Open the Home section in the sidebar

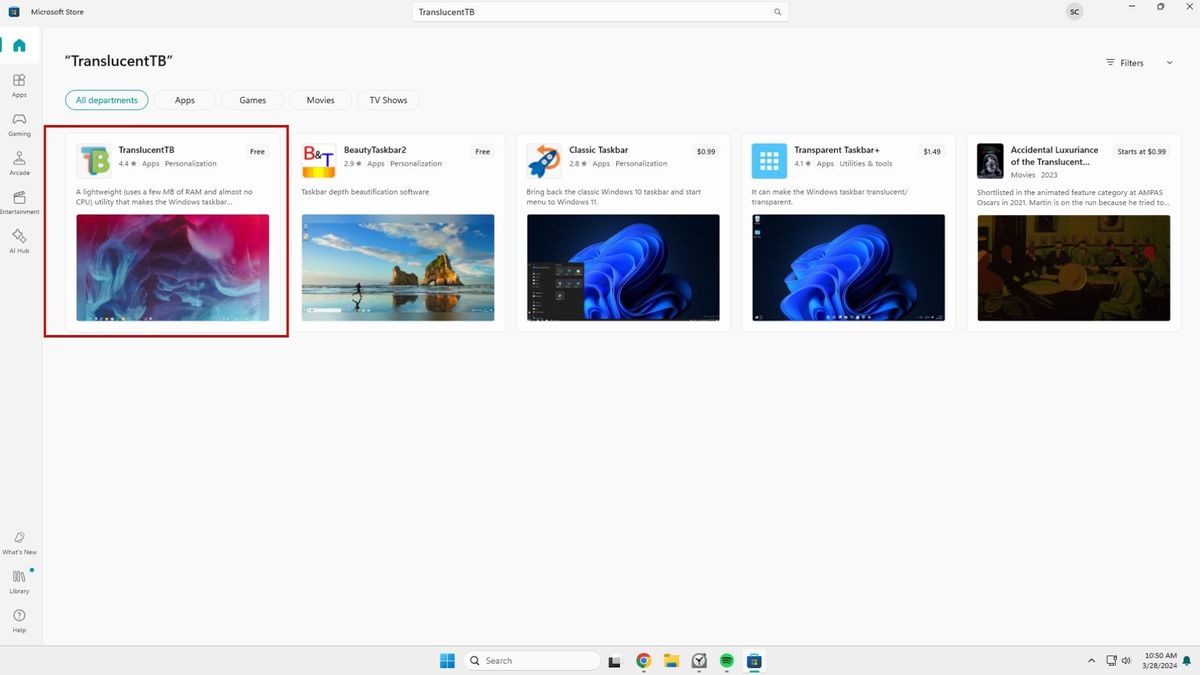(19, 45)
